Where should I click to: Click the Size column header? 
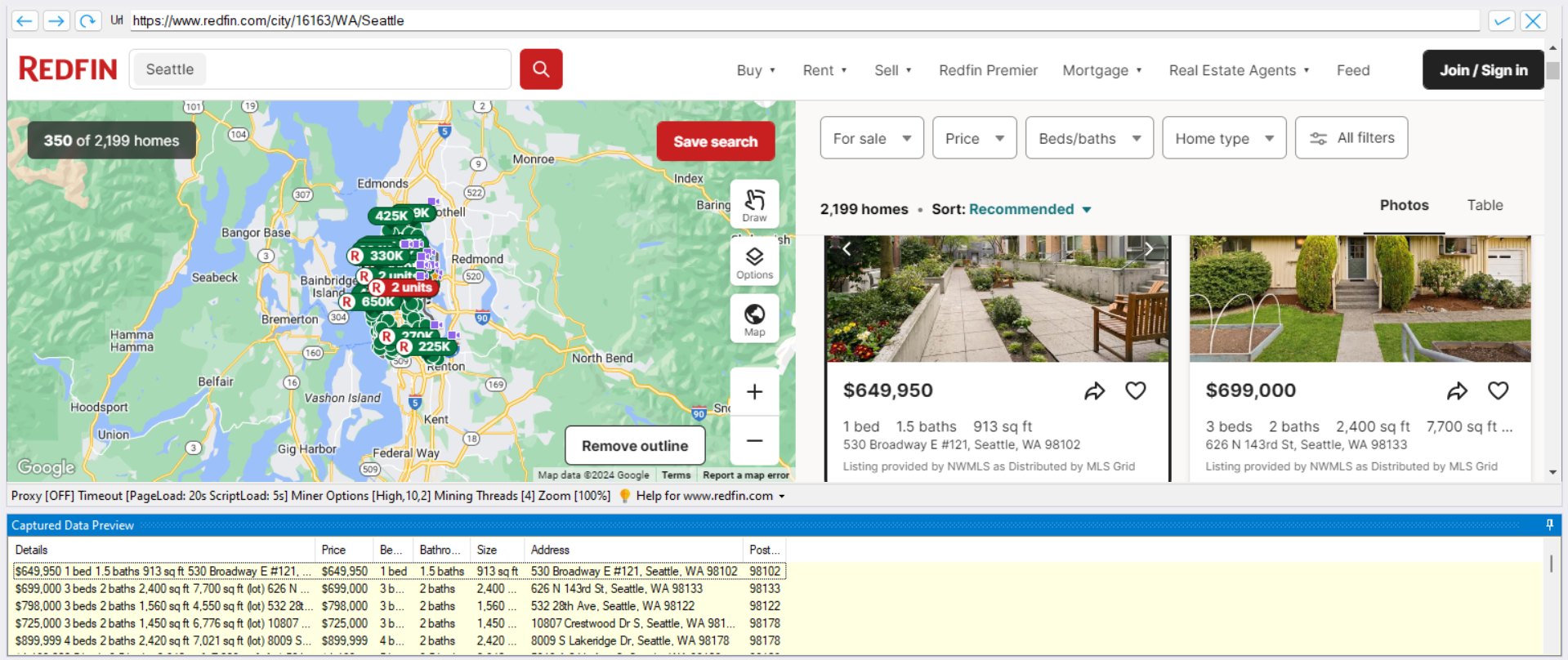[x=497, y=550]
